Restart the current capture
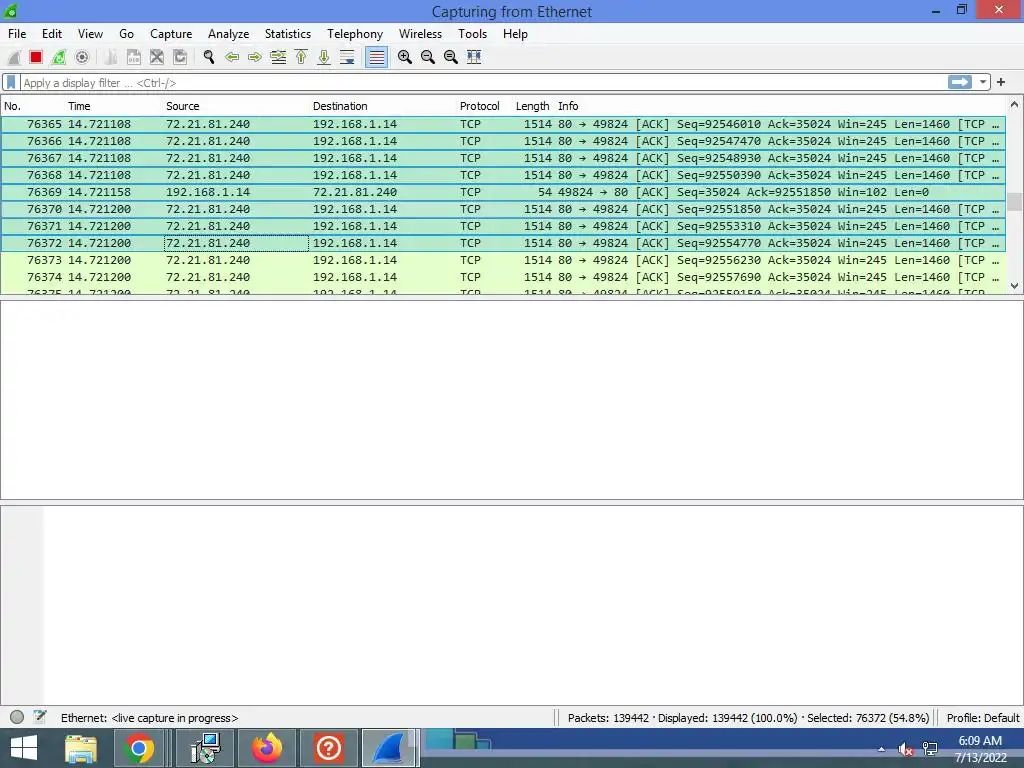 (x=59, y=57)
